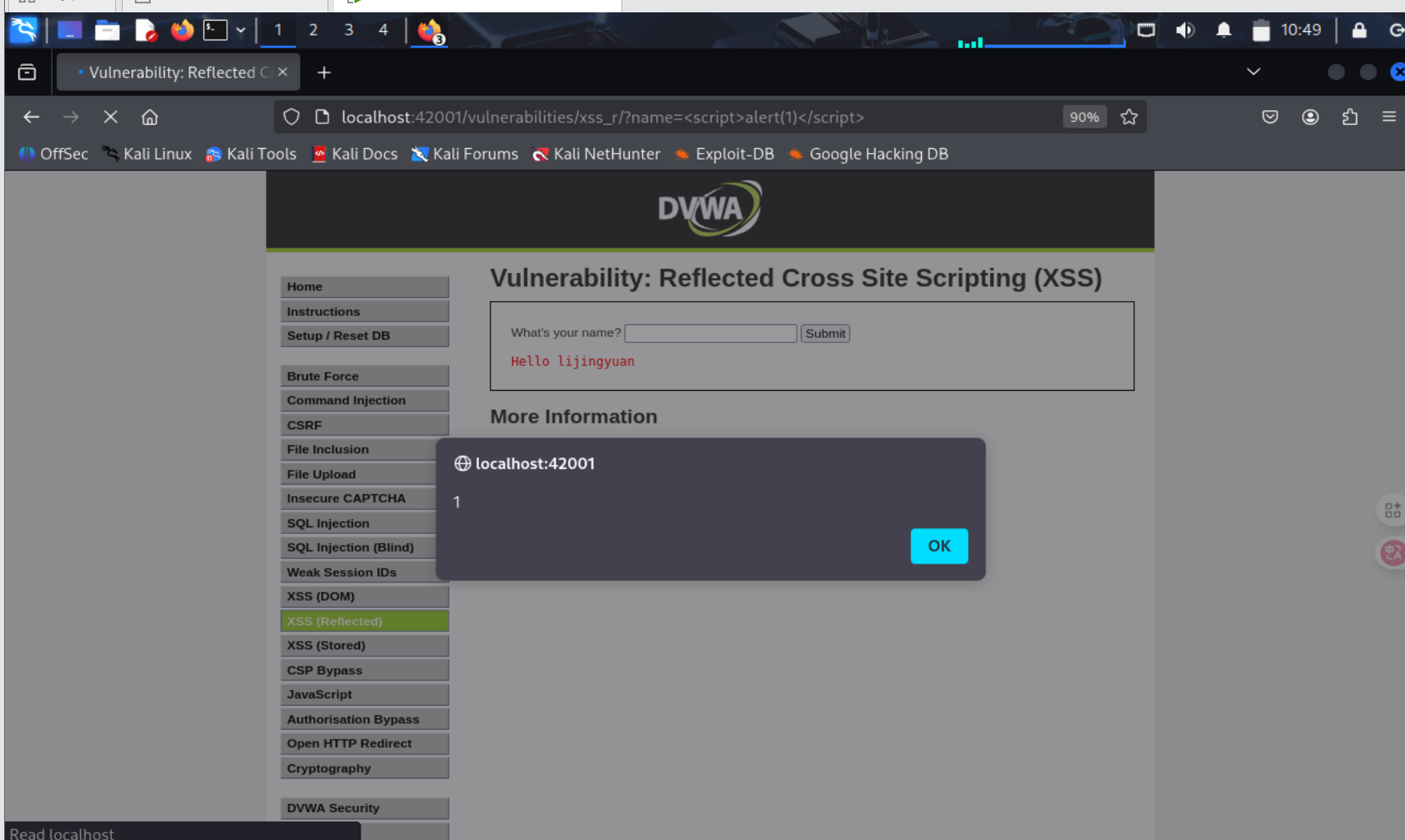
Task: Open Setup / Reset DB
Action: tap(365, 336)
